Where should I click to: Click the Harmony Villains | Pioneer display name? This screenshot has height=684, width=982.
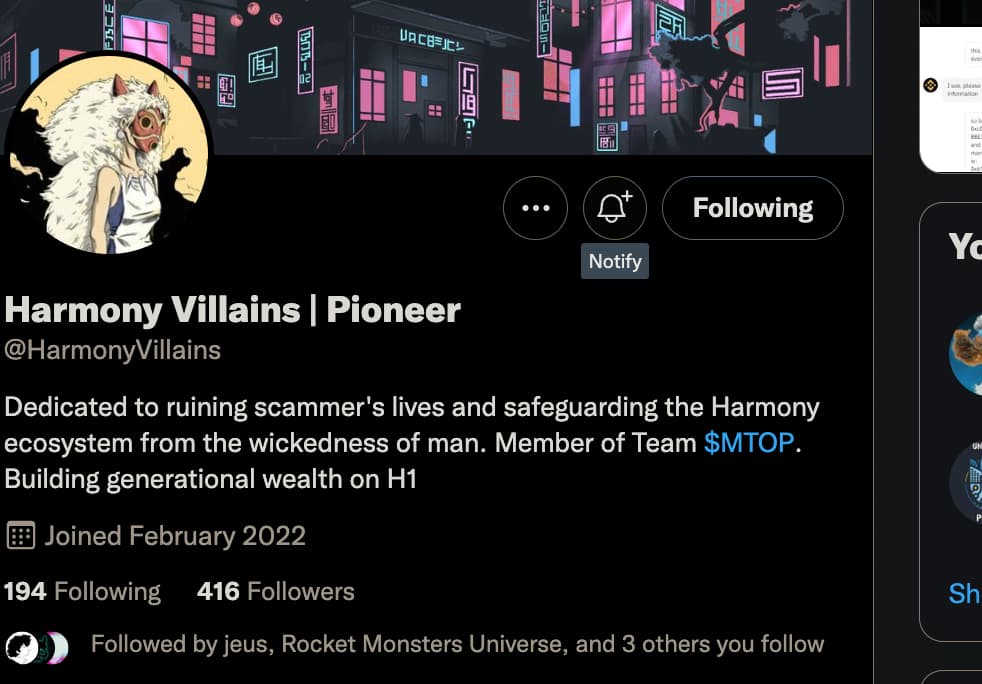point(232,310)
